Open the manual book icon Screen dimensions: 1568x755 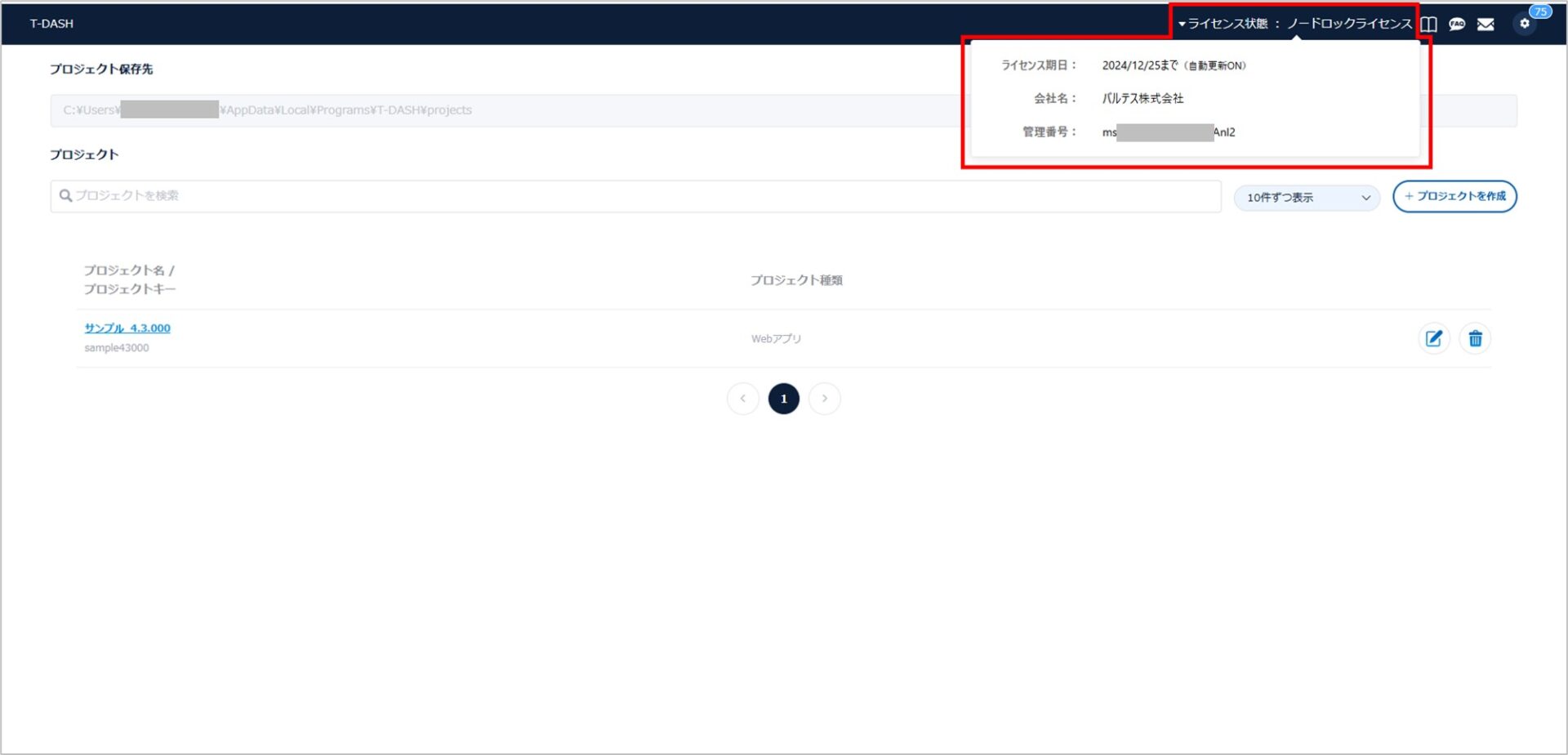tap(1428, 25)
